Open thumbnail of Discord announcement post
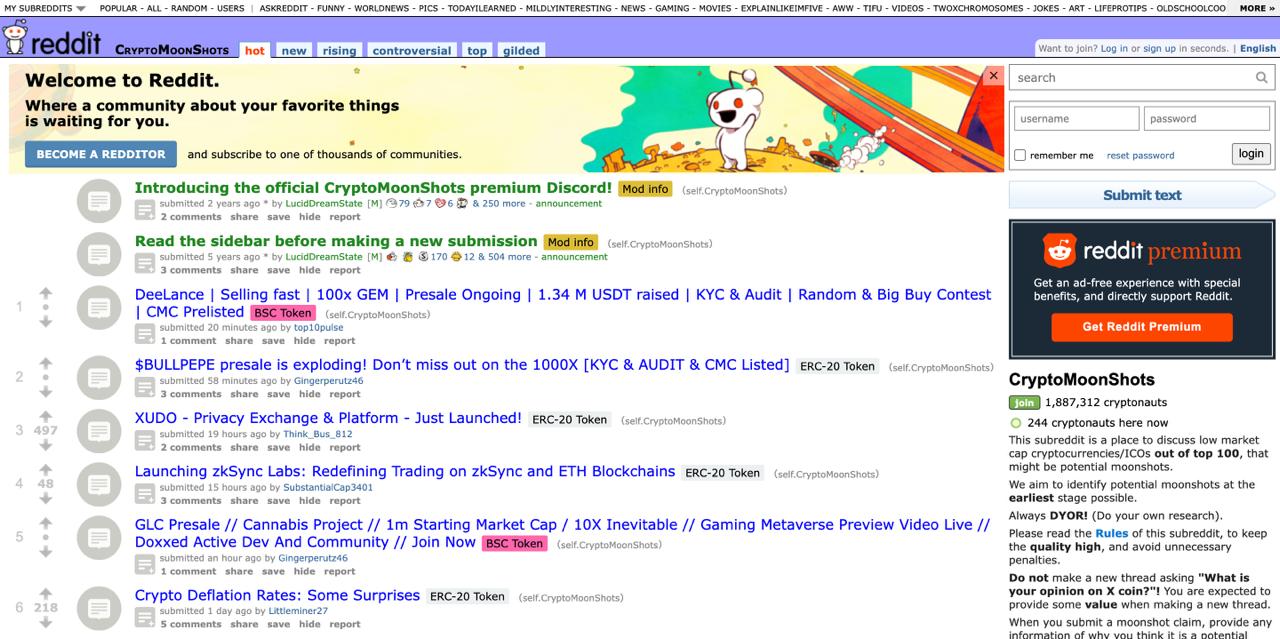Viewport: 1280px width, 639px height. [x=98, y=201]
